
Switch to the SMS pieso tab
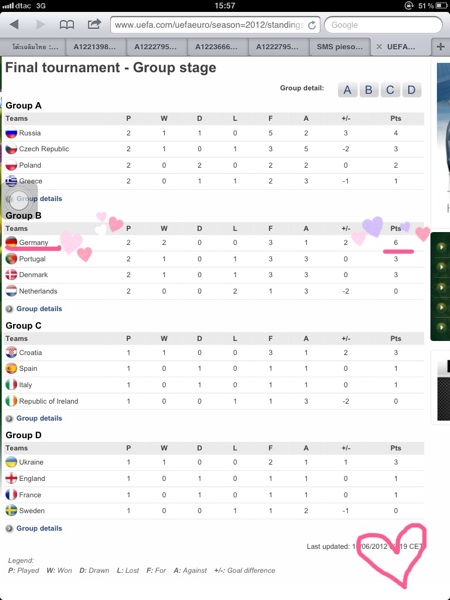pyautogui.click(x=339, y=47)
